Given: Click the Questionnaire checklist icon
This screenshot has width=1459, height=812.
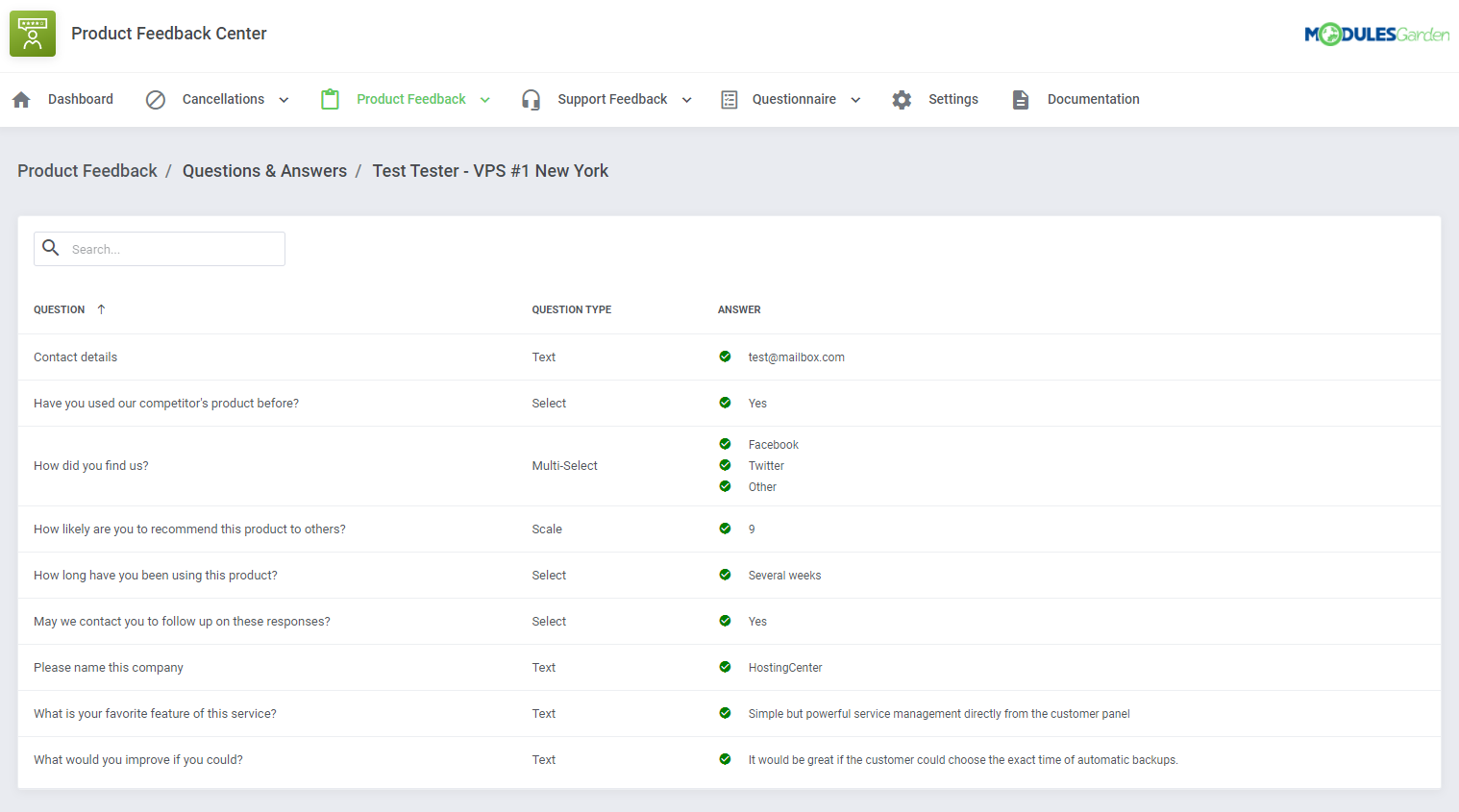Looking at the screenshot, I should click(729, 99).
